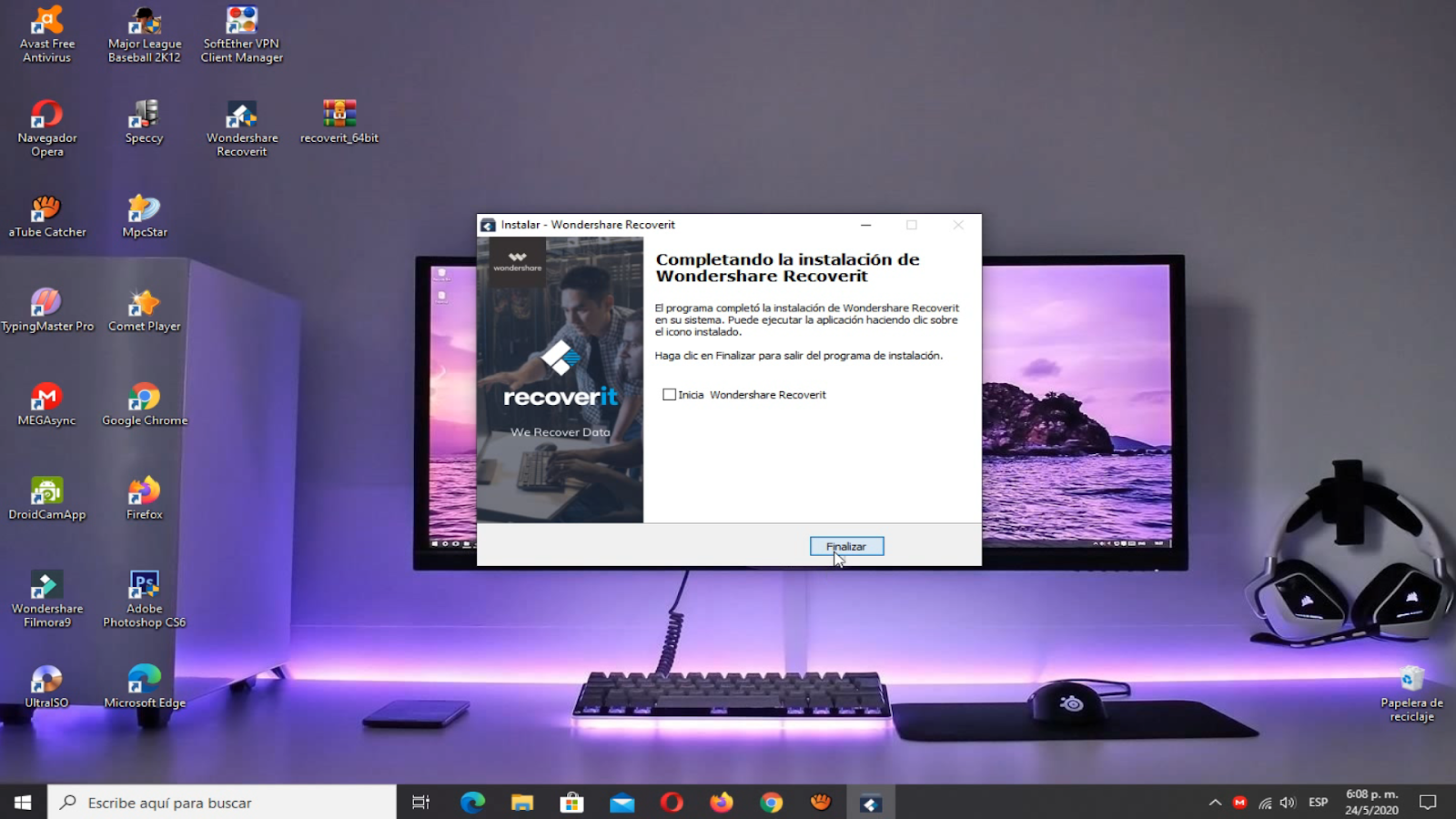Open network settings tray icon
Screen dimensions: 1456x819
point(1265,803)
